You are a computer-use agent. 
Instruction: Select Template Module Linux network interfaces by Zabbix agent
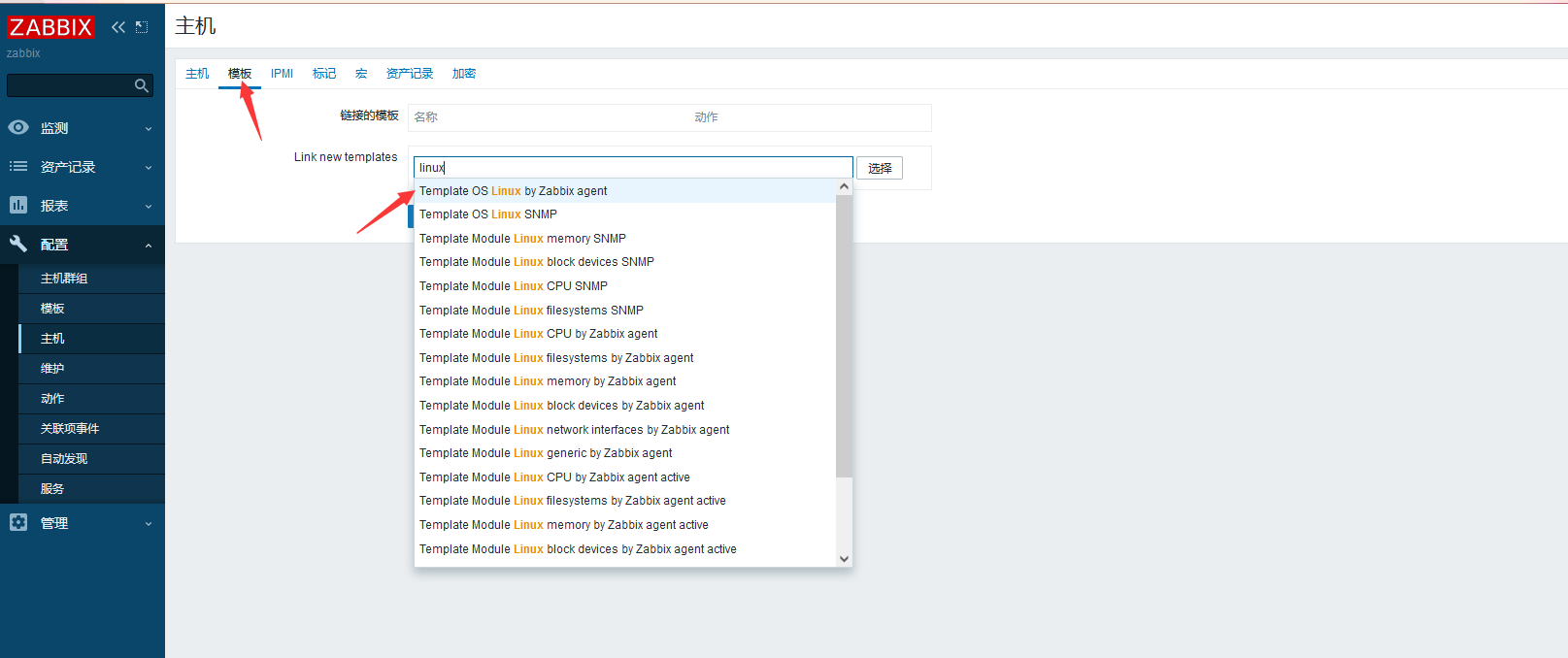tap(625, 430)
